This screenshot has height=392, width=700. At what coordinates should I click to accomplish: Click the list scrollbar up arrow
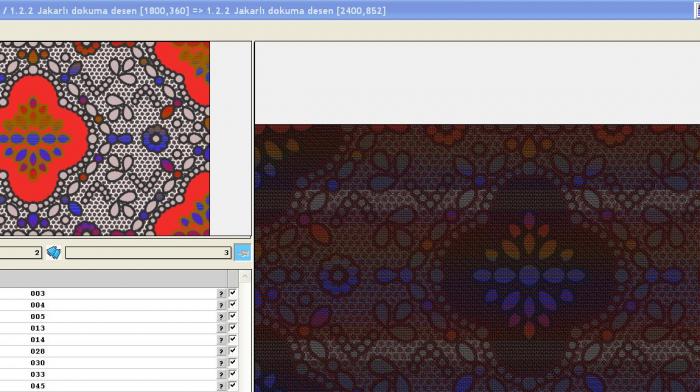[245, 277]
